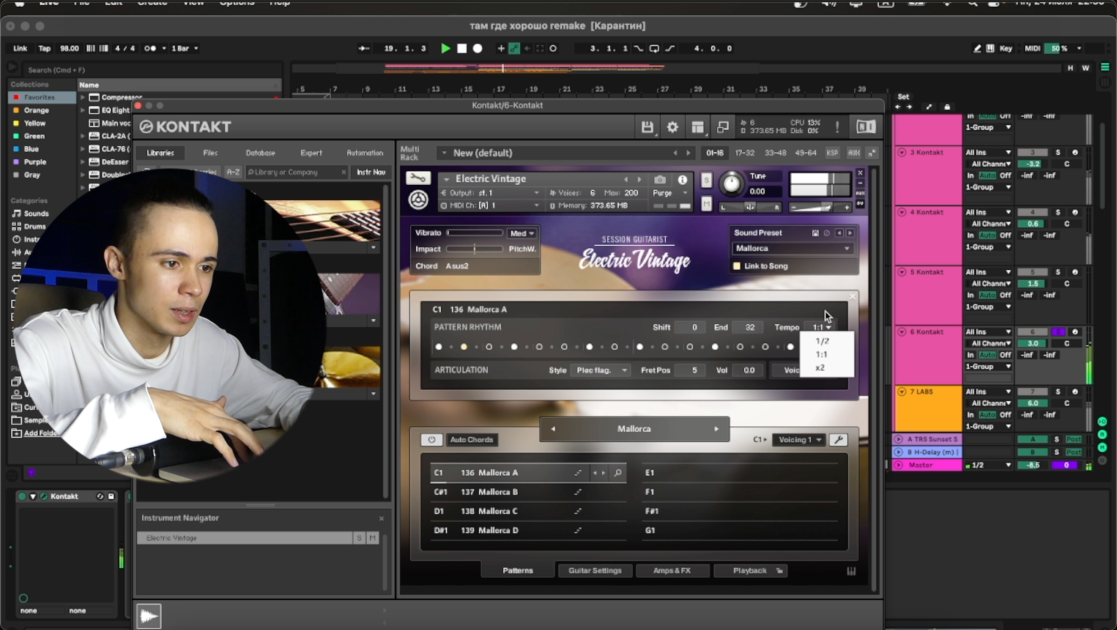Click the Auto Chords button

[472, 440]
